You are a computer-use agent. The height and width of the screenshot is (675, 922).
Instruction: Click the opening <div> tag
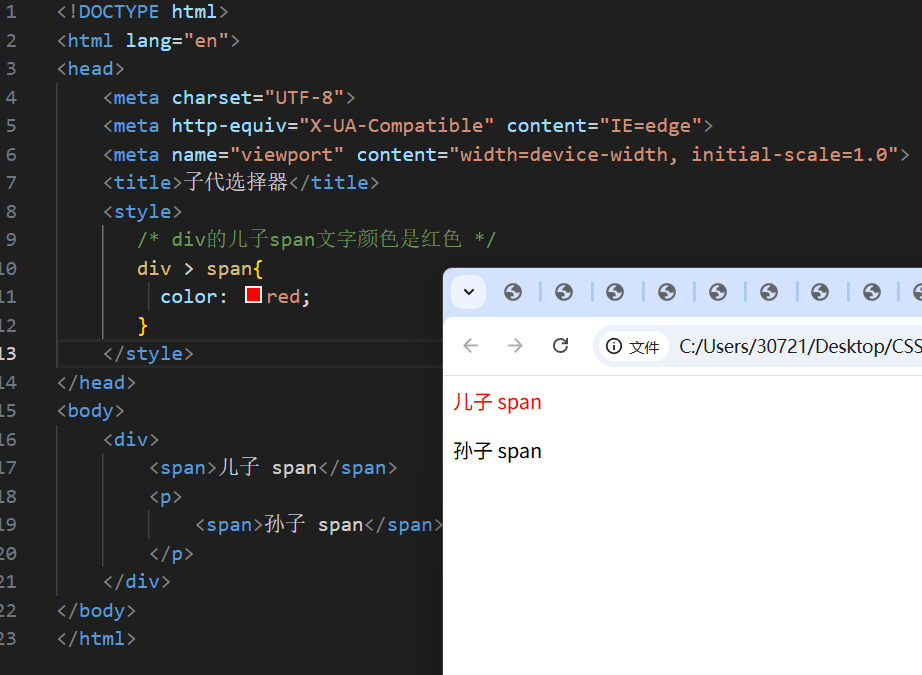click(x=131, y=439)
